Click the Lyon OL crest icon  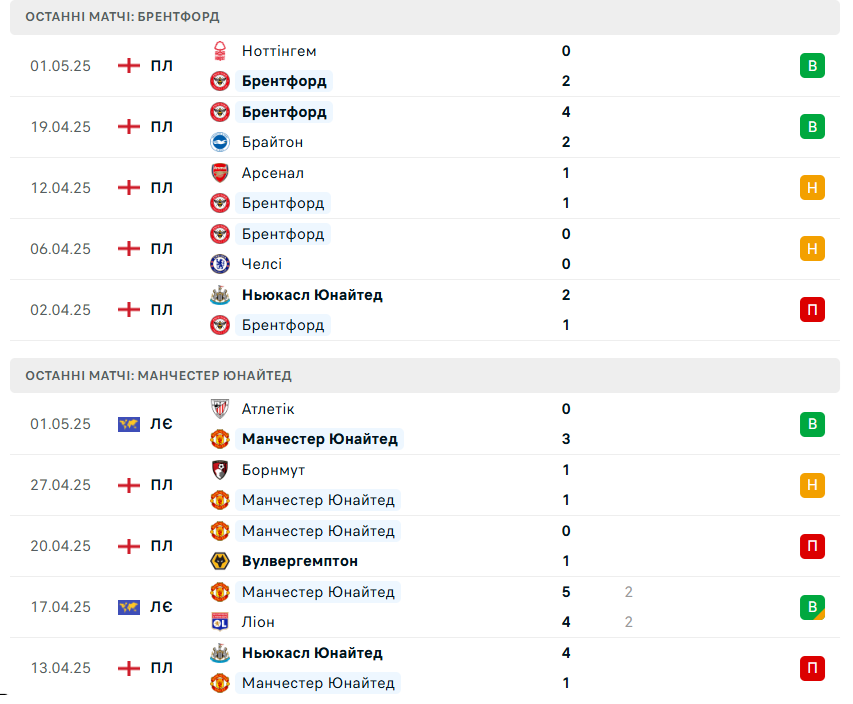tap(220, 622)
